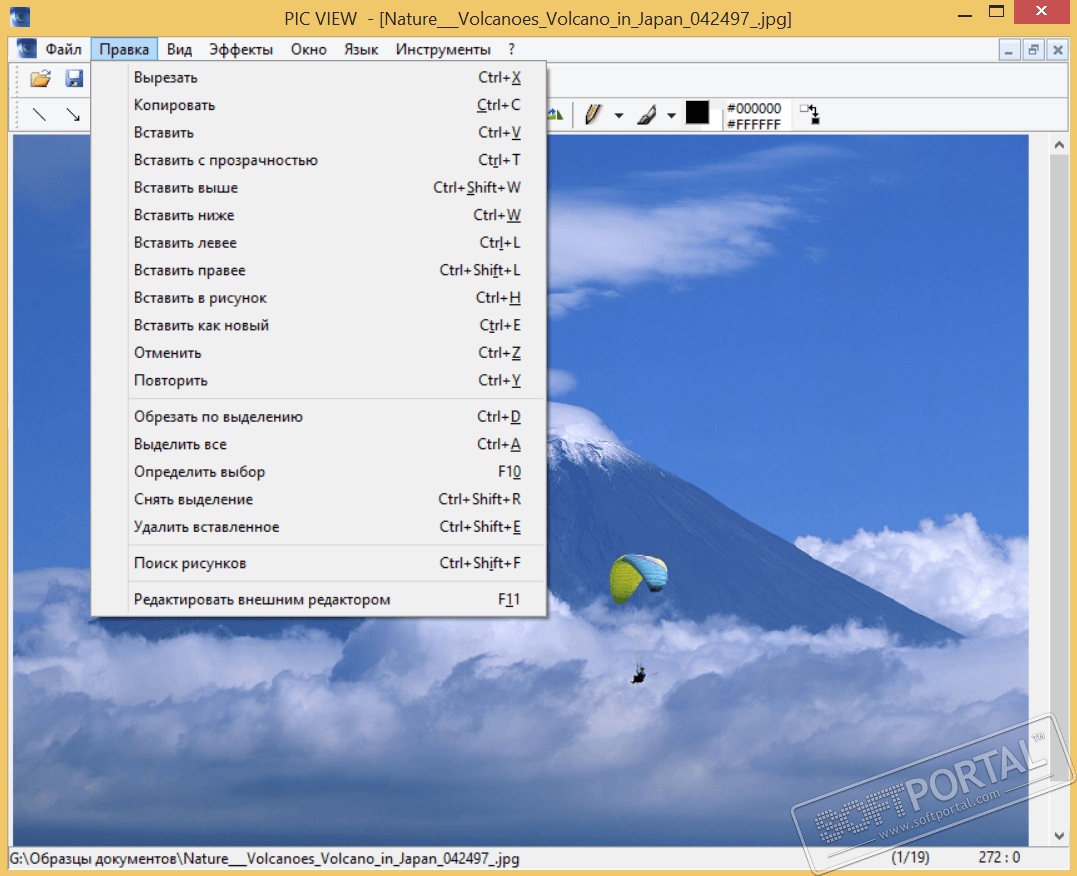Maximize the PIC VIEW main window
The image size is (1077, 876).
tap(997, 12)
